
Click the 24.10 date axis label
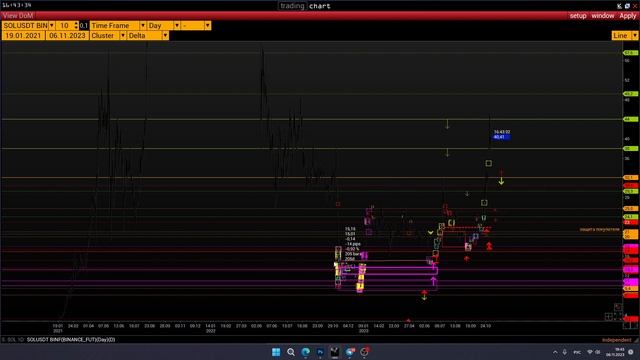pos(485,326)
